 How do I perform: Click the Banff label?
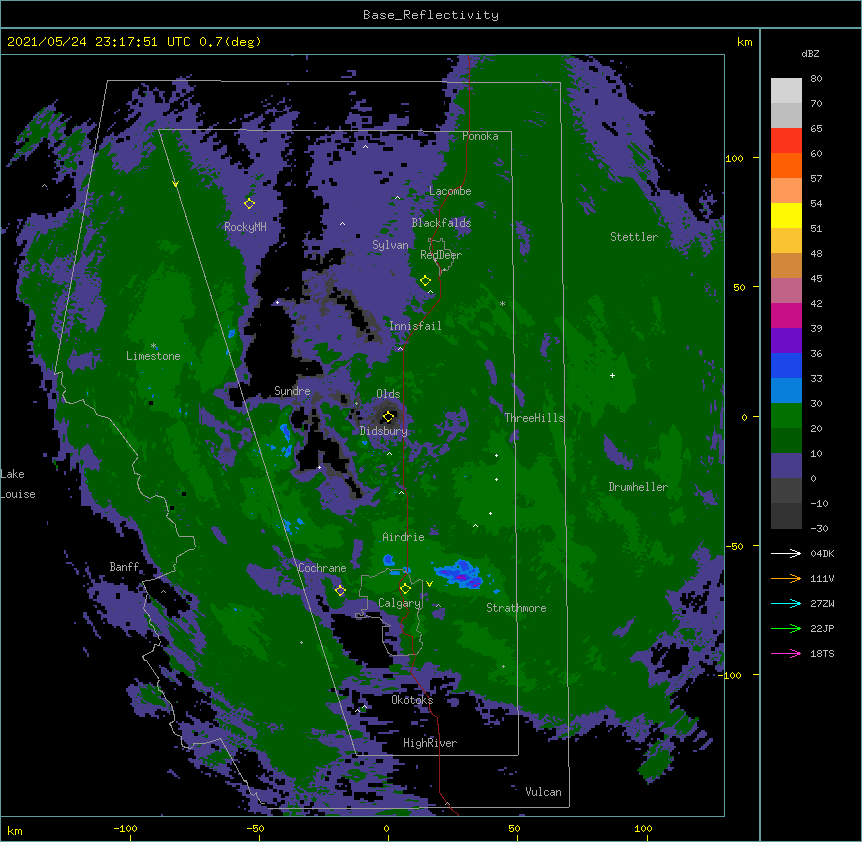tap(124, 567)
